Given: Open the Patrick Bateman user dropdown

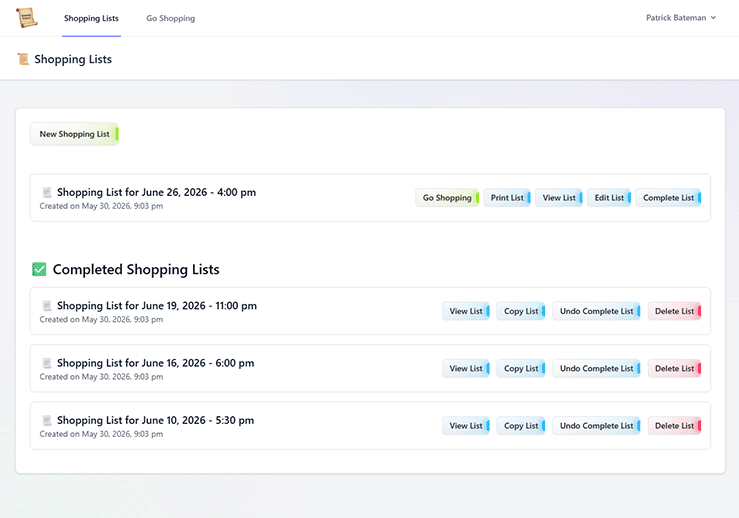Looking at the screenshot, I should coord(681,18).
